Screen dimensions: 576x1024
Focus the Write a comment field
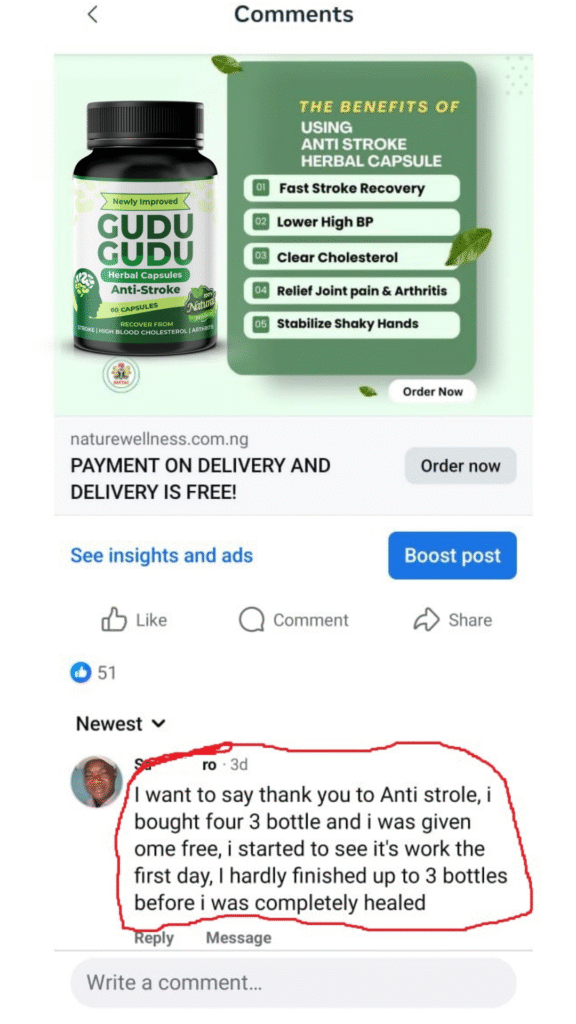293,983
